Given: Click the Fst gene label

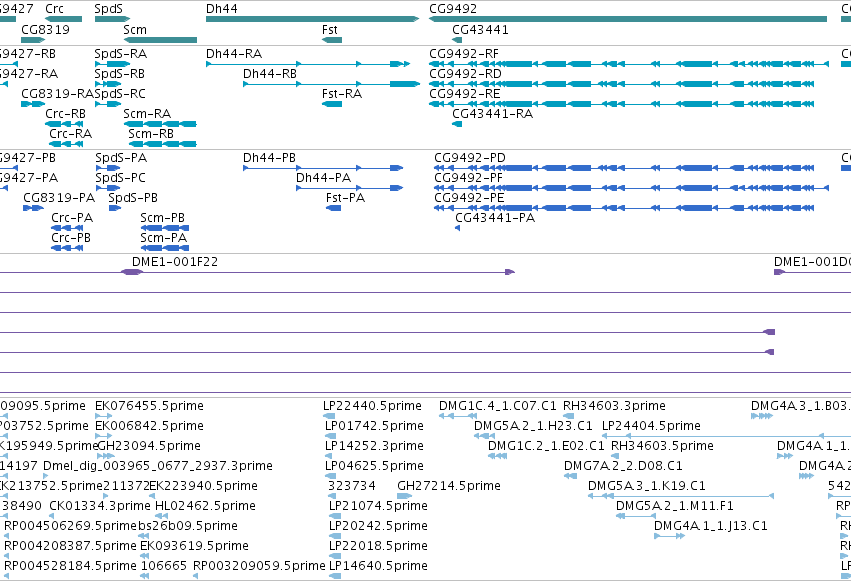Looking at the screenshot, I should [329, 30].
